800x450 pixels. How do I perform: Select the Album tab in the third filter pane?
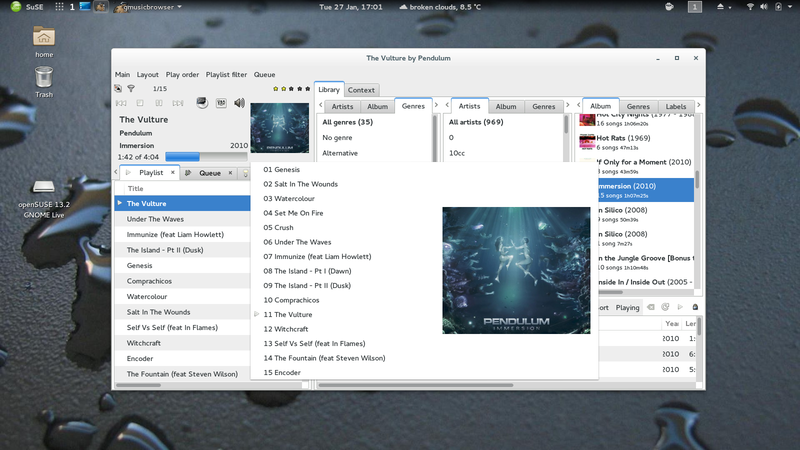click(601, 106)
